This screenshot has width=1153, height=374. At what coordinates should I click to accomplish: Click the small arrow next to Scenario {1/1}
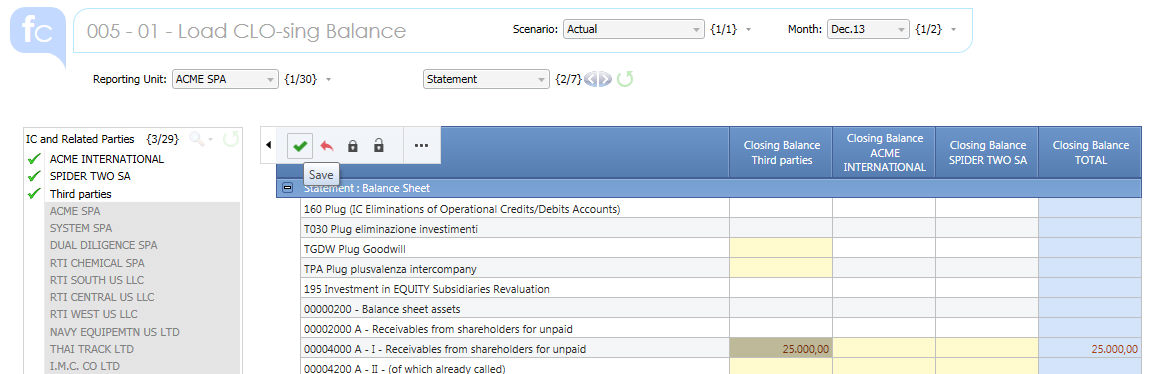(749, 30)
